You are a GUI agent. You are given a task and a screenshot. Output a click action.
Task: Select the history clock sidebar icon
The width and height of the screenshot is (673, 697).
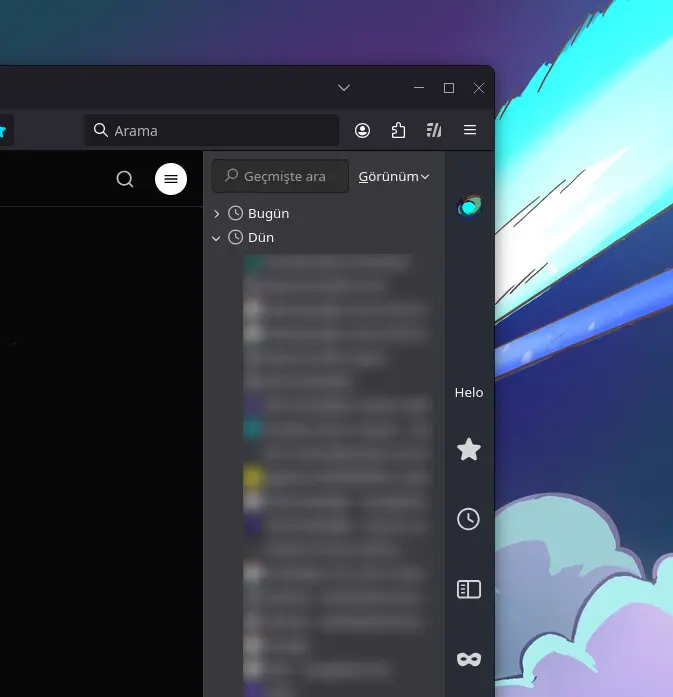coord(469,519)
